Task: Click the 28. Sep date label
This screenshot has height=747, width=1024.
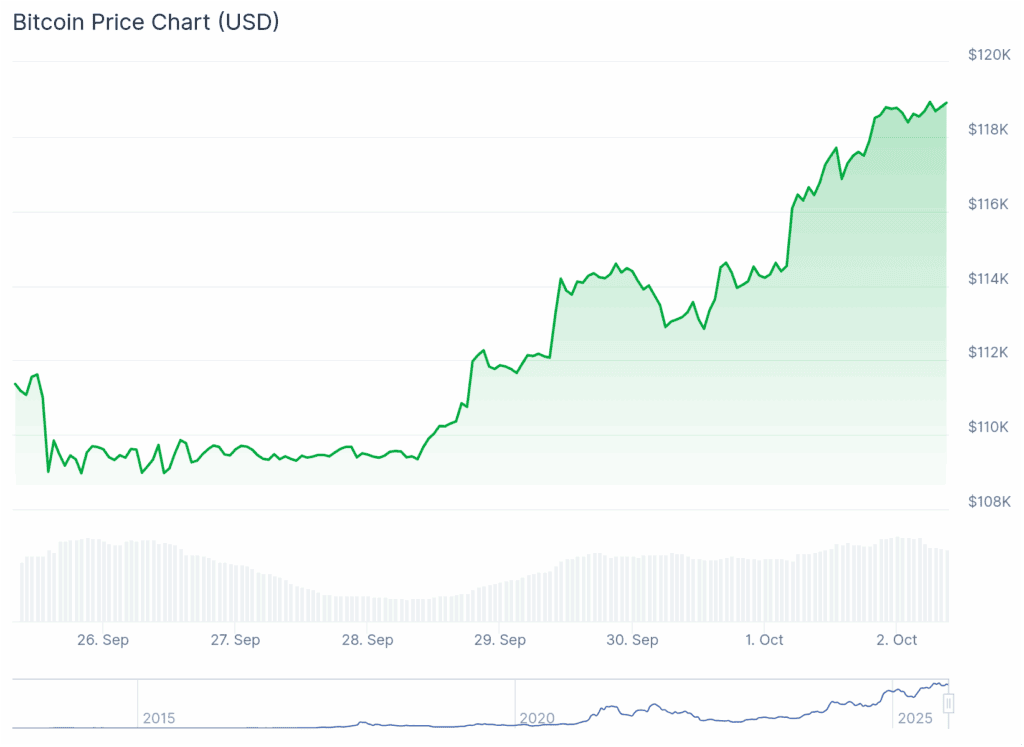Action: [x=368, y=640]
